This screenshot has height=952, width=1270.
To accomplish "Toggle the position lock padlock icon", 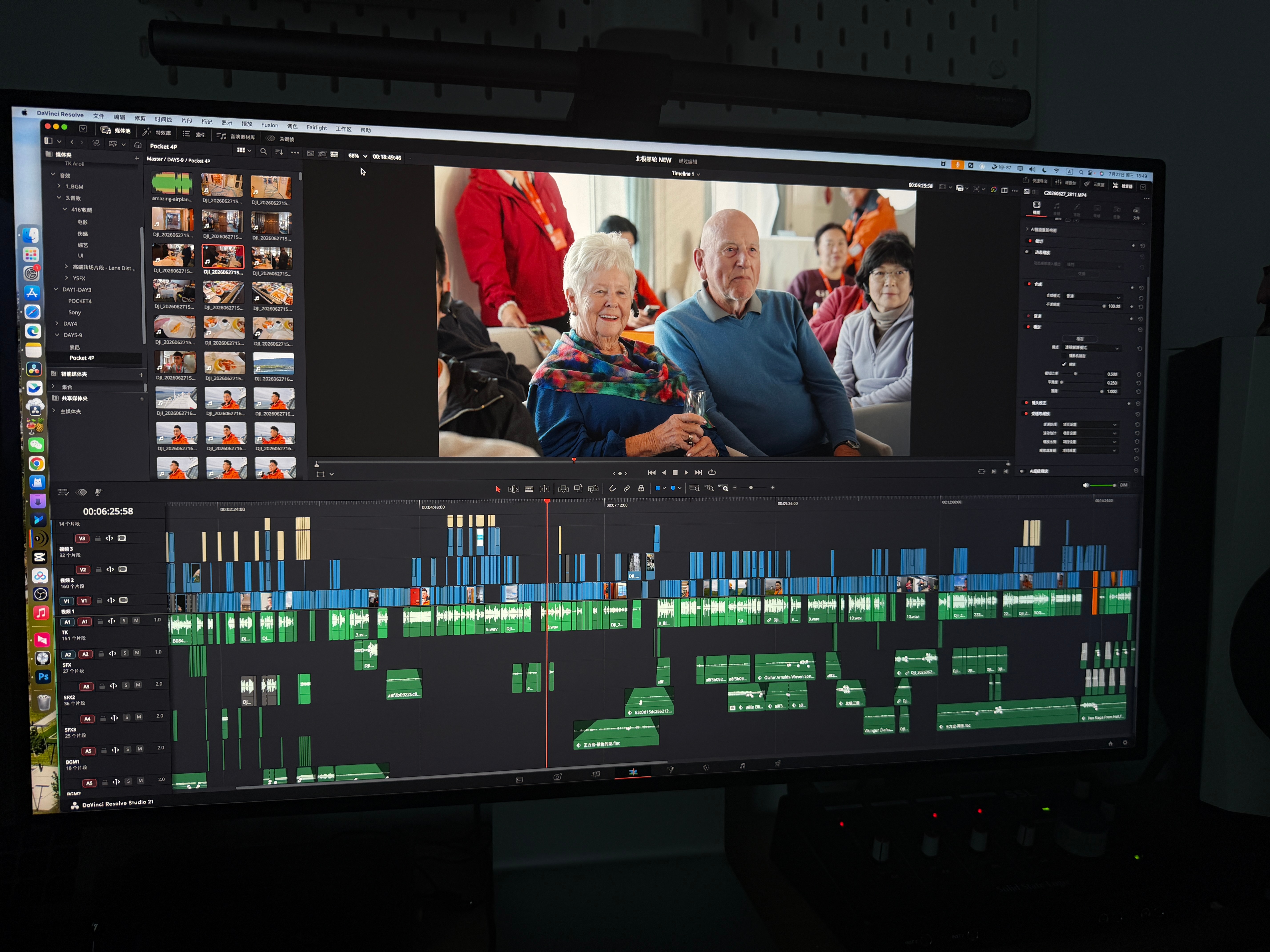I will [x=641, y=488].
